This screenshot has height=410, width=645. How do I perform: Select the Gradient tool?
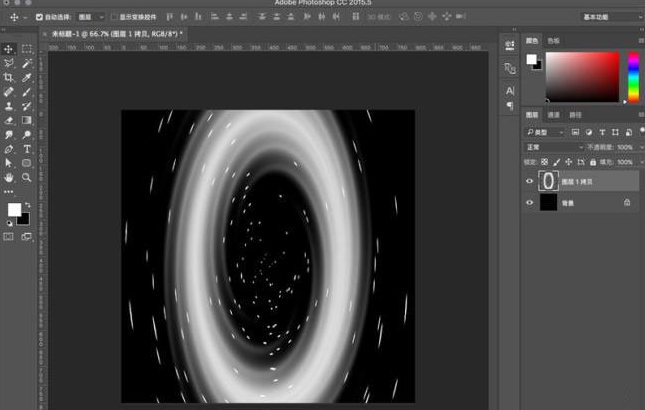pyautogui.click(x=27, y=120)
